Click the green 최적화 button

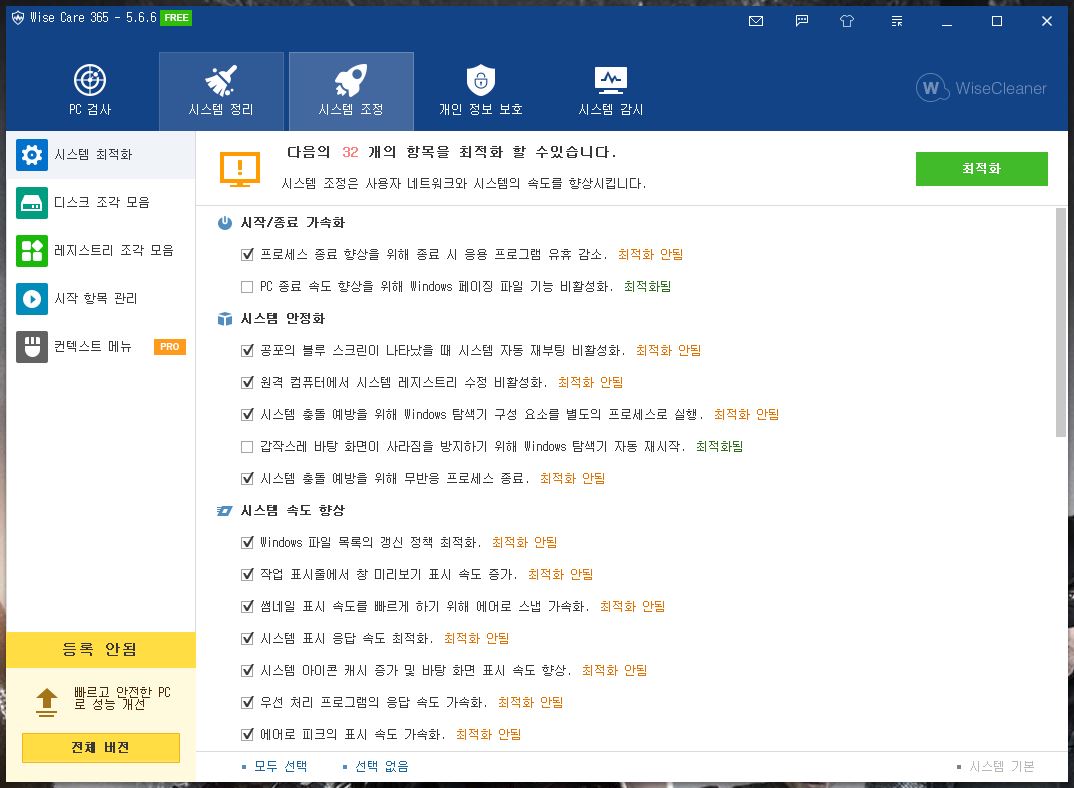982,169
